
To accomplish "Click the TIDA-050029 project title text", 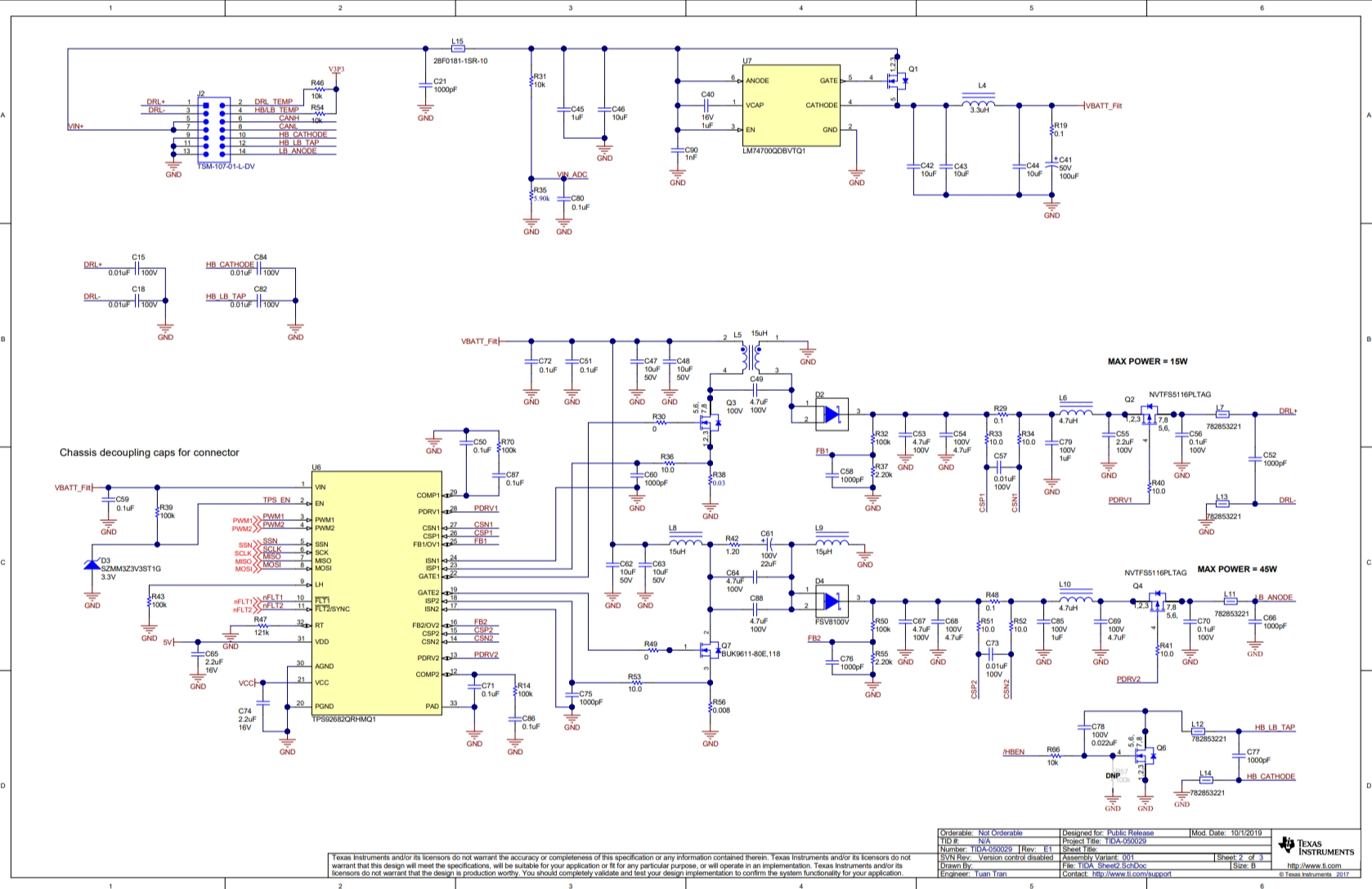I will [1125, 841].
